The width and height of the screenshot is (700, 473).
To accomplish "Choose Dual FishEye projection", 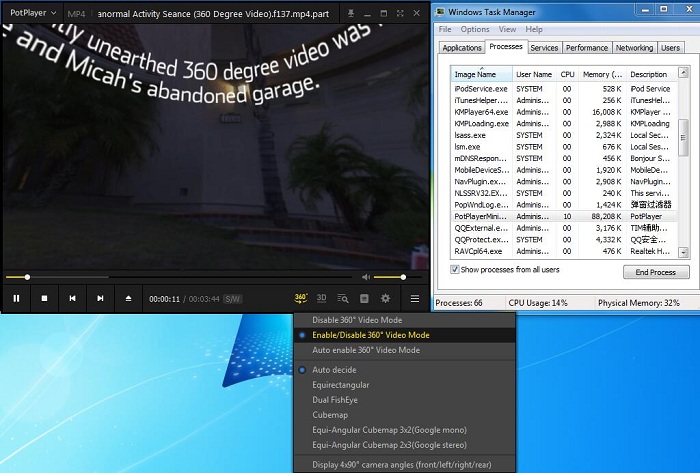I will pos(404,400).
